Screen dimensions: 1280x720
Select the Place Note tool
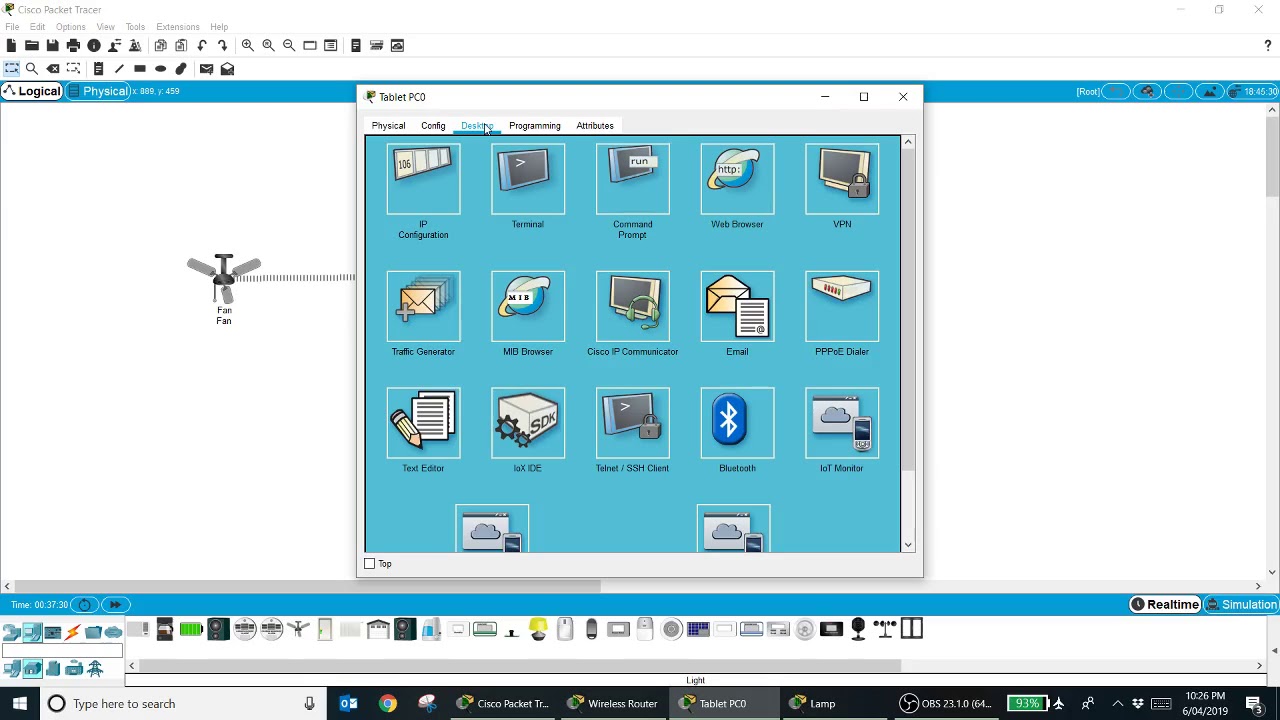click(x=98, y=69)
